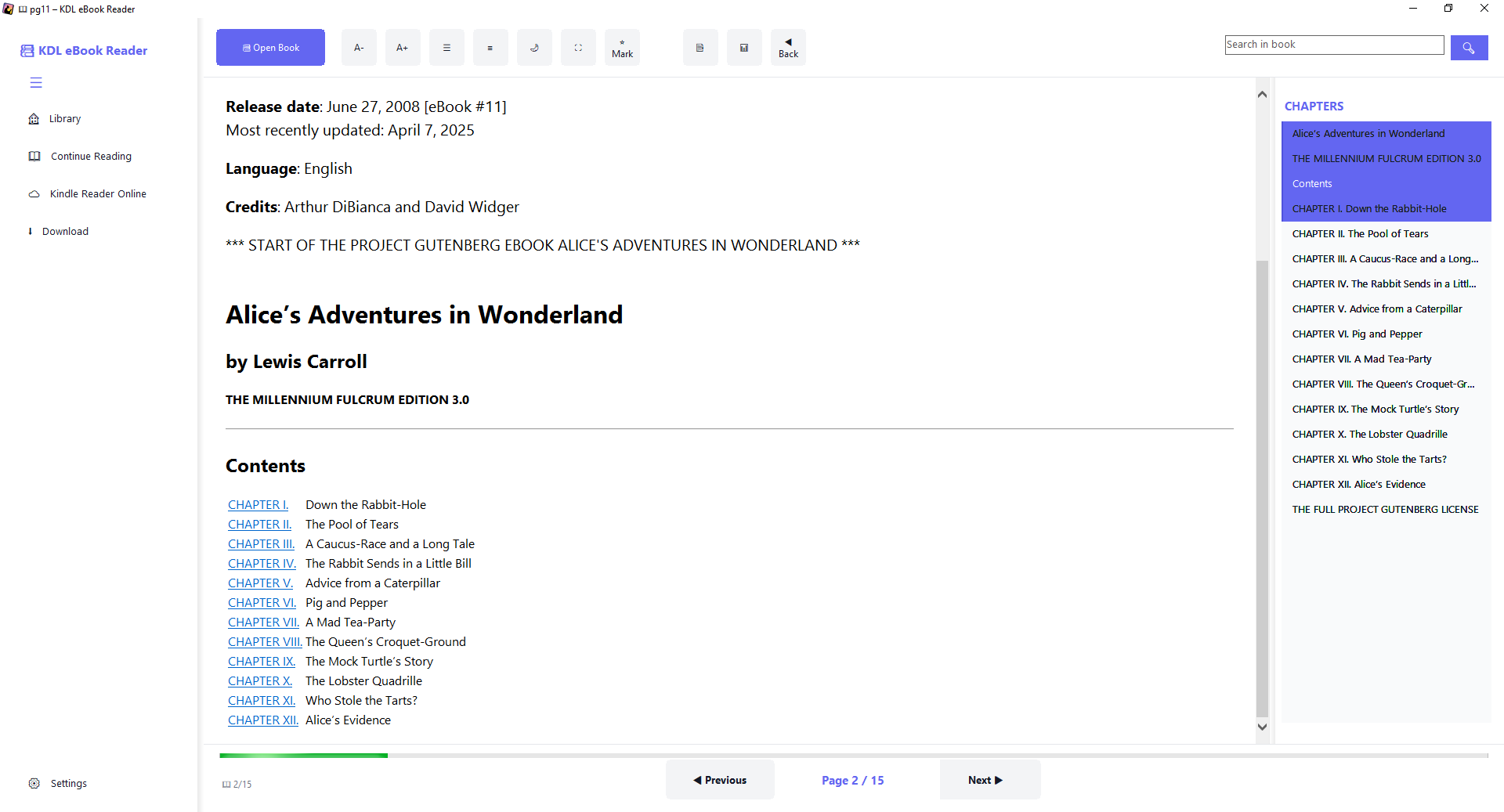Collapse the sidebar with the hamburger icon
The height and width of the screenshot is (812, 1504).
coord(36,82)
